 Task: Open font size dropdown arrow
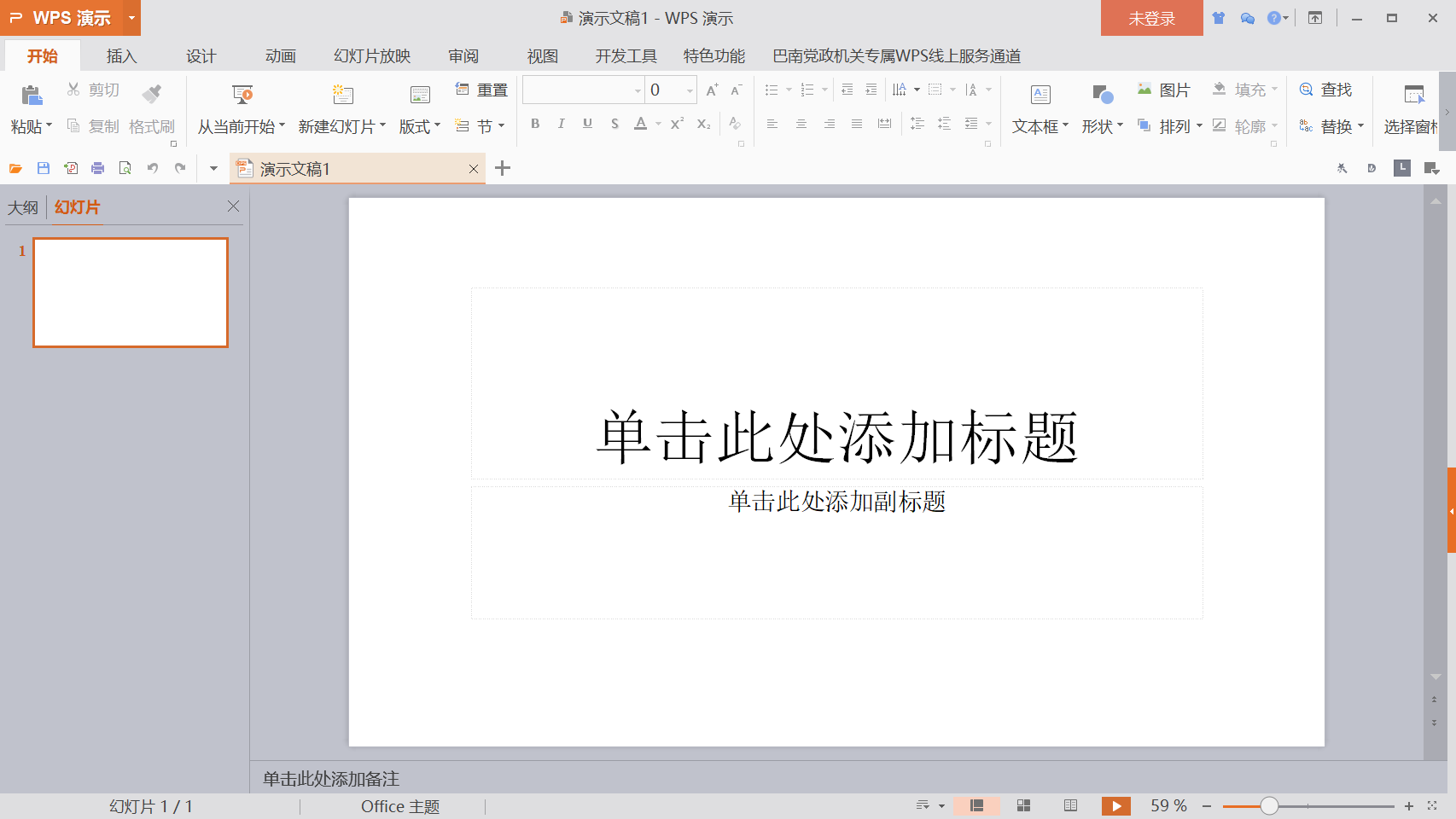coord(690,90)
